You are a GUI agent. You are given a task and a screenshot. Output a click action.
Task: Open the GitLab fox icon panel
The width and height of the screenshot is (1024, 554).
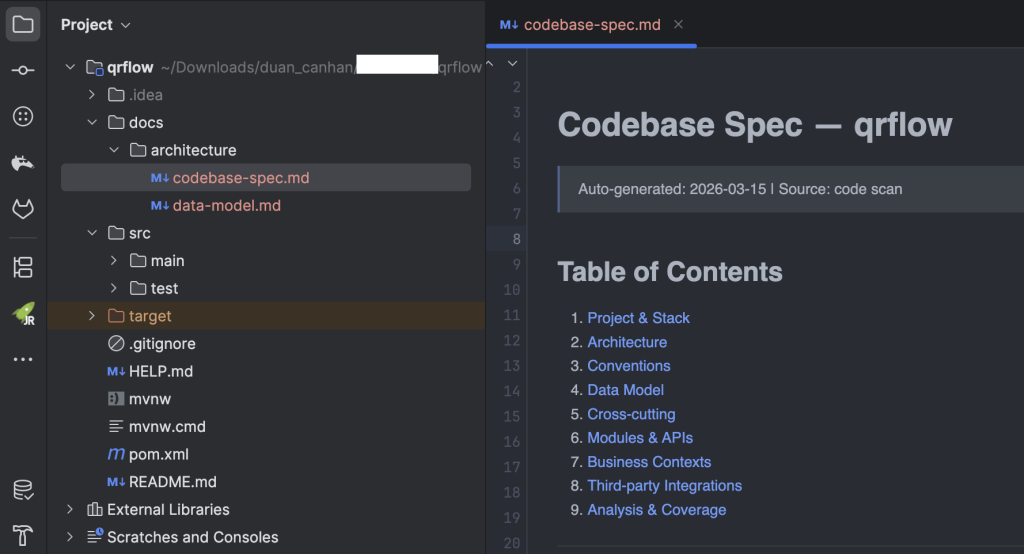pos(23,209)
